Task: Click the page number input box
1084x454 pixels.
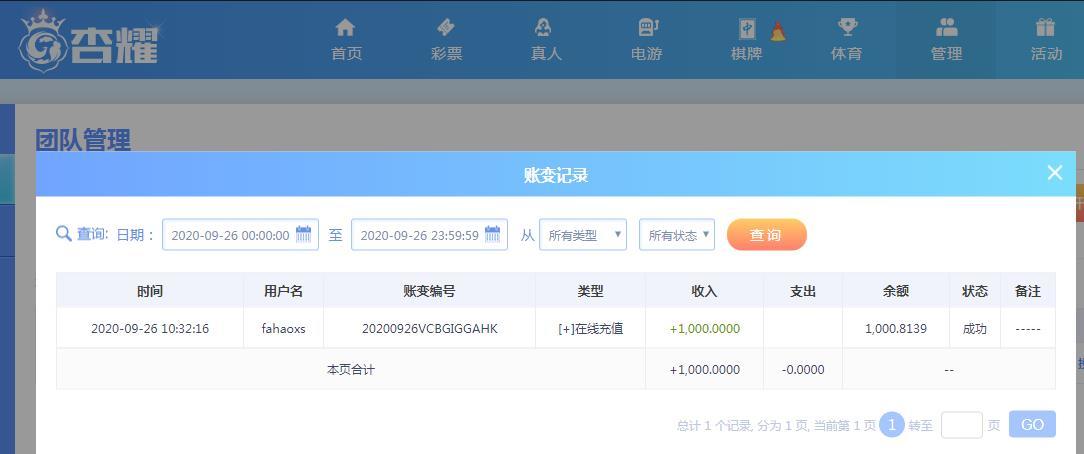Action: 962,425
